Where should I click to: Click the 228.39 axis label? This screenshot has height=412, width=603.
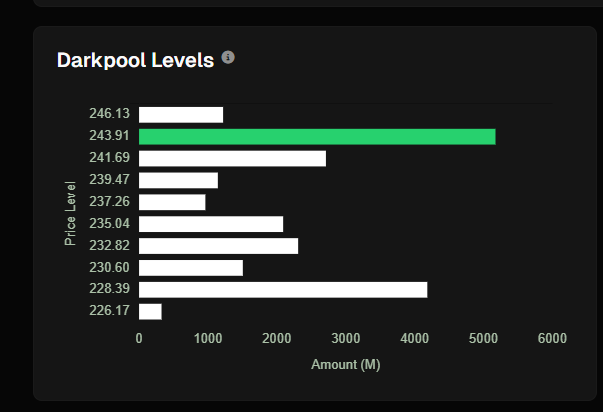[x=110, y=288]
